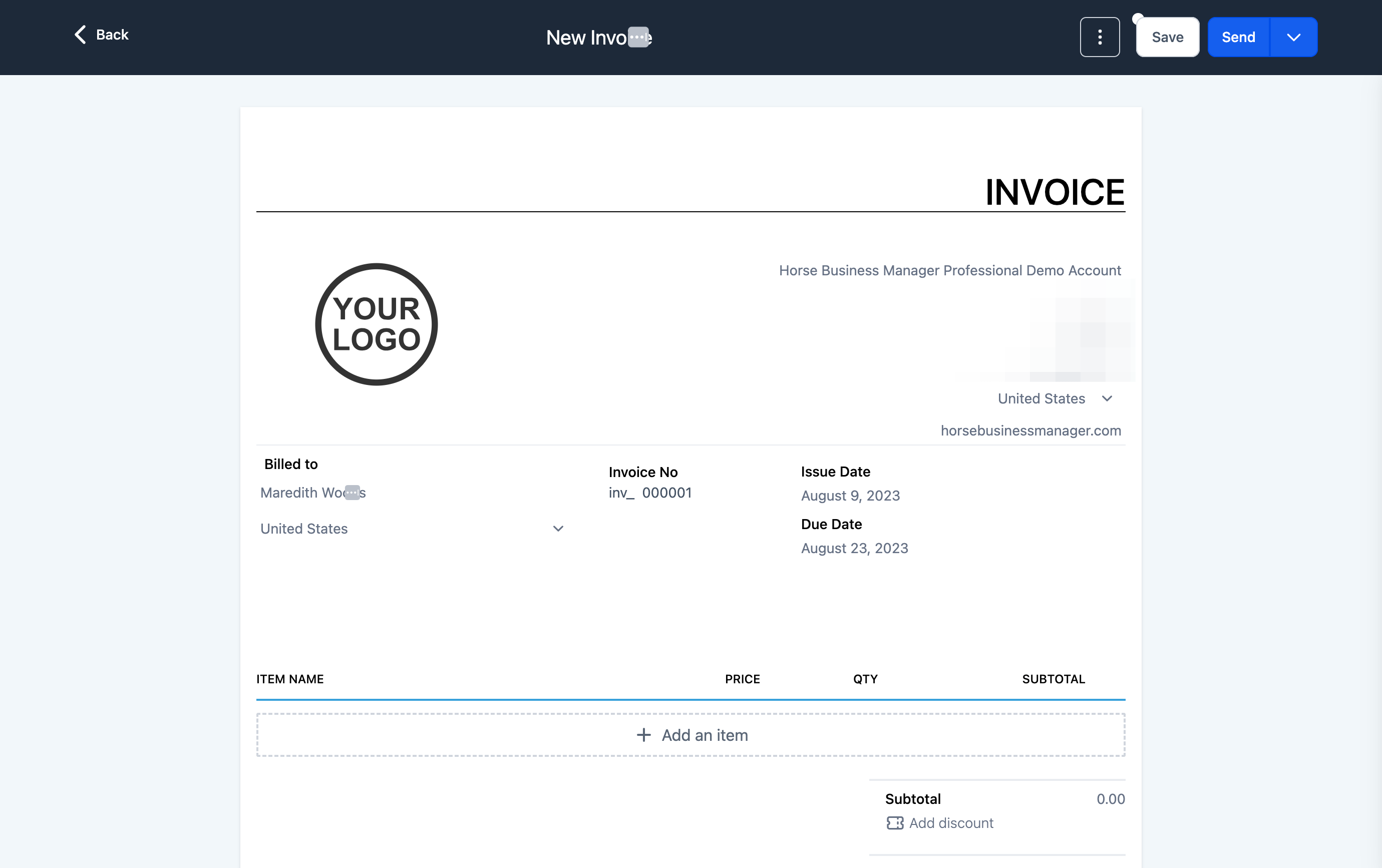
Task: Edit the invoice number 000001
Action: (x=667, y=493)
